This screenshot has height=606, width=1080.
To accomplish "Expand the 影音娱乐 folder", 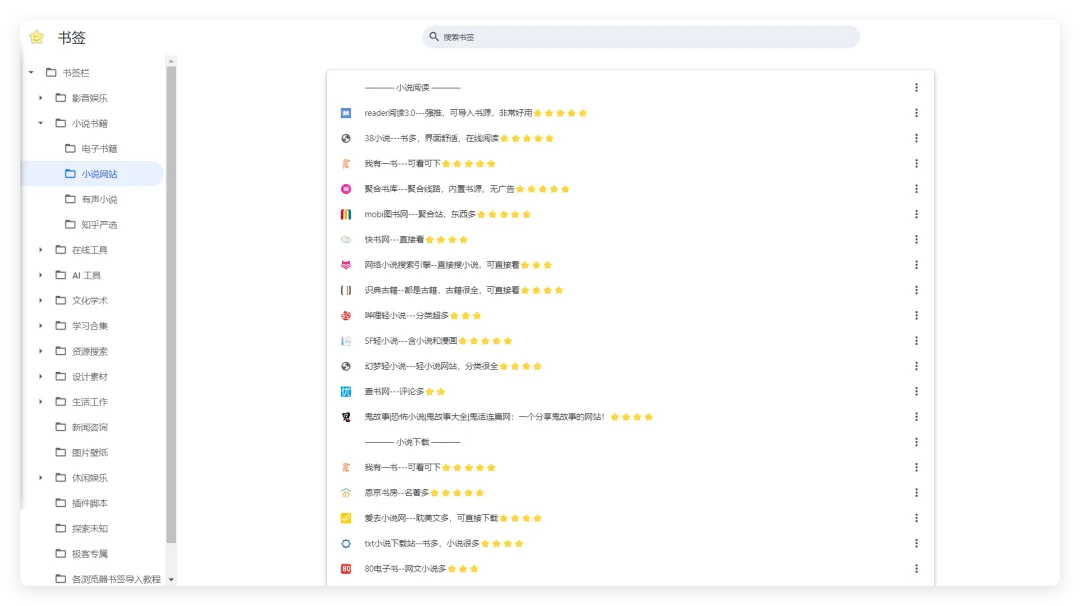I will pyautogui.click(x=41, y=98).
